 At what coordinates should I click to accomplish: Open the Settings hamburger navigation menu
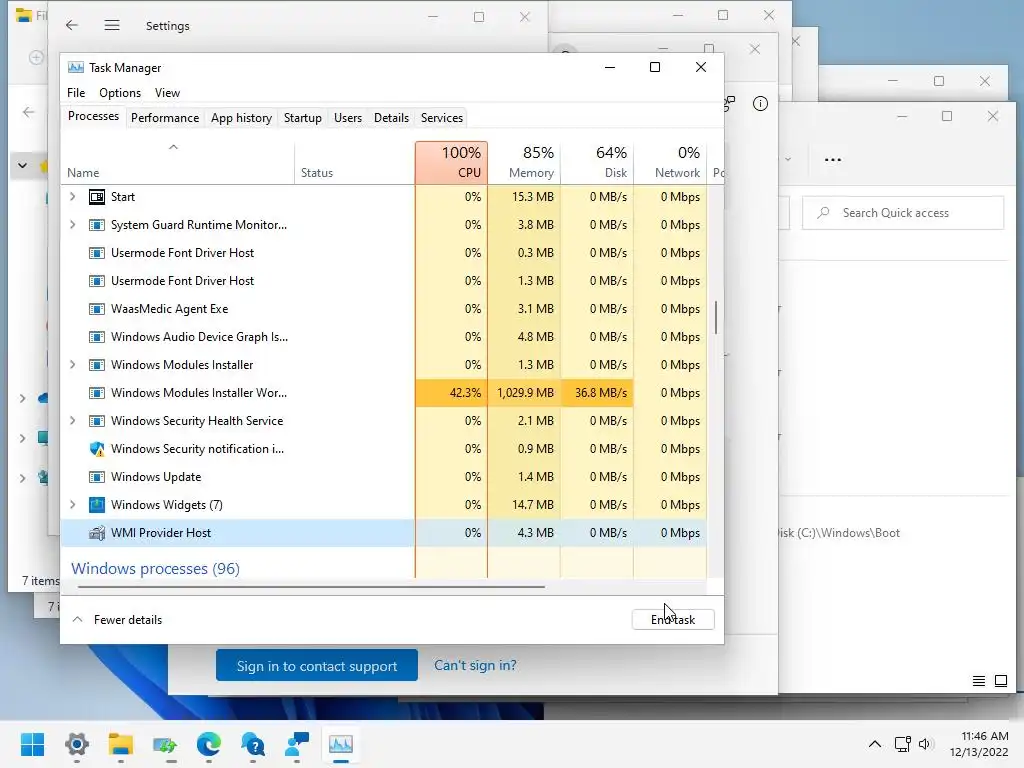click(112, 25)
